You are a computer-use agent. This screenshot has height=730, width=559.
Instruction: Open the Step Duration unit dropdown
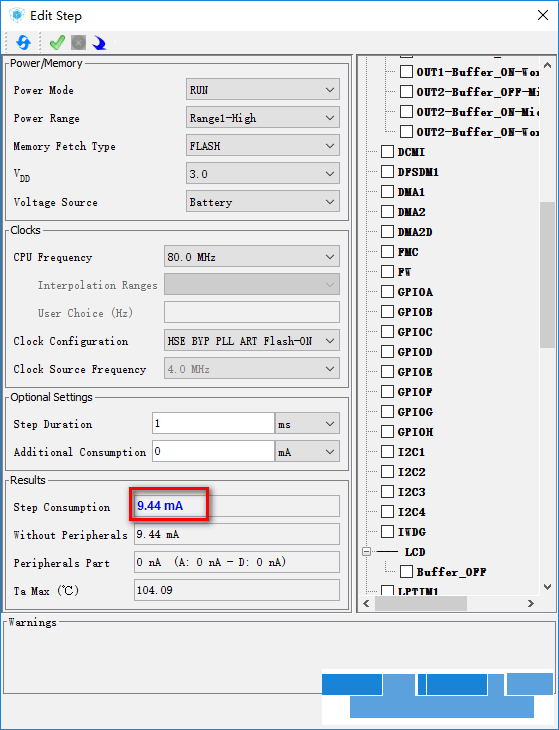307,424
